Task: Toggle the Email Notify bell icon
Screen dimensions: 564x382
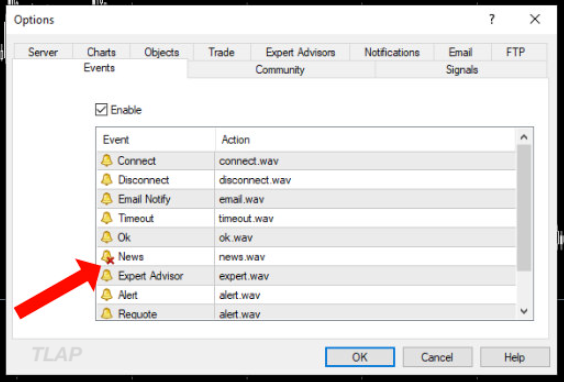Action: pos(106,199)
